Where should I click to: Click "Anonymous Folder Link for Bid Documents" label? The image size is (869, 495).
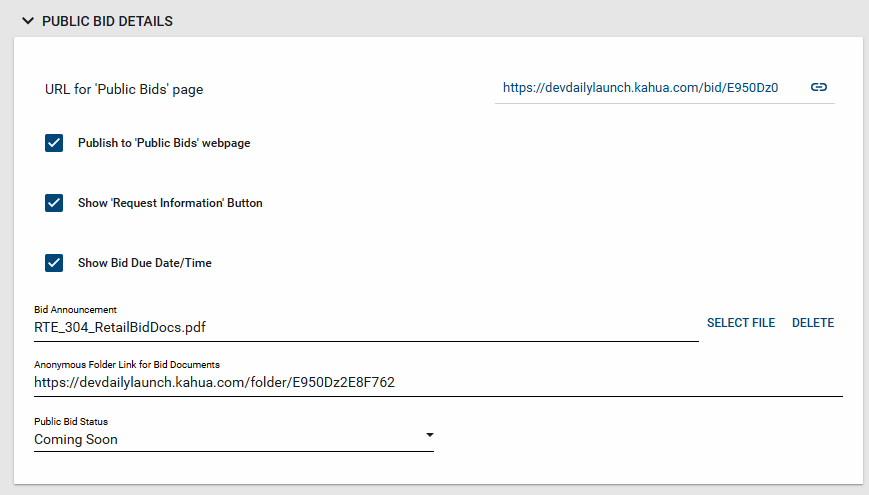click(x=127, y=365)
